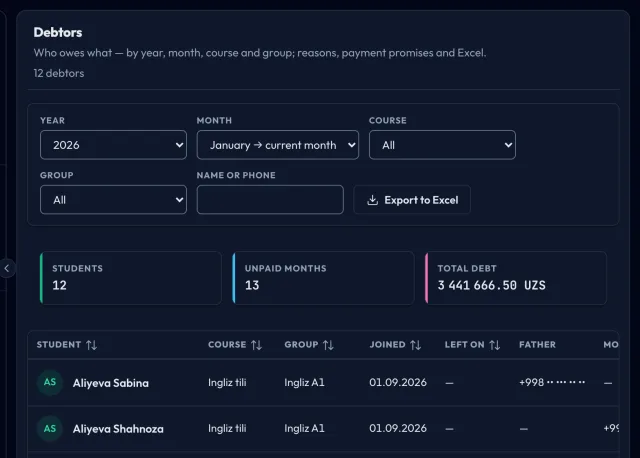Select student name Aliyeva Sabina
640x458 pixels.
111,383
